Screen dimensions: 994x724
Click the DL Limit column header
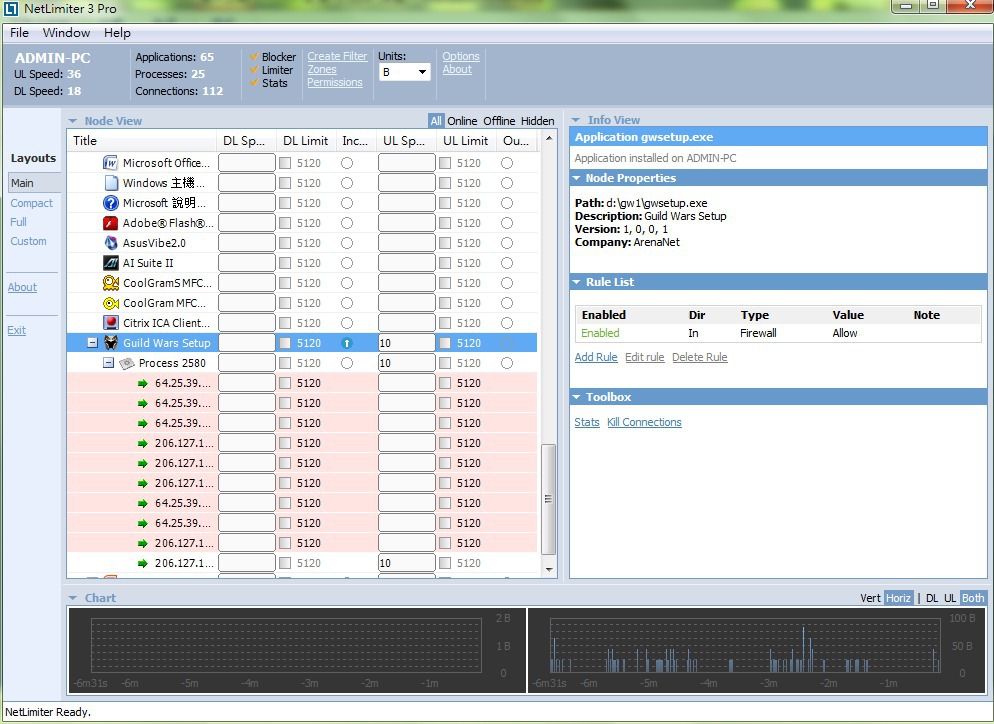(306, 141)
